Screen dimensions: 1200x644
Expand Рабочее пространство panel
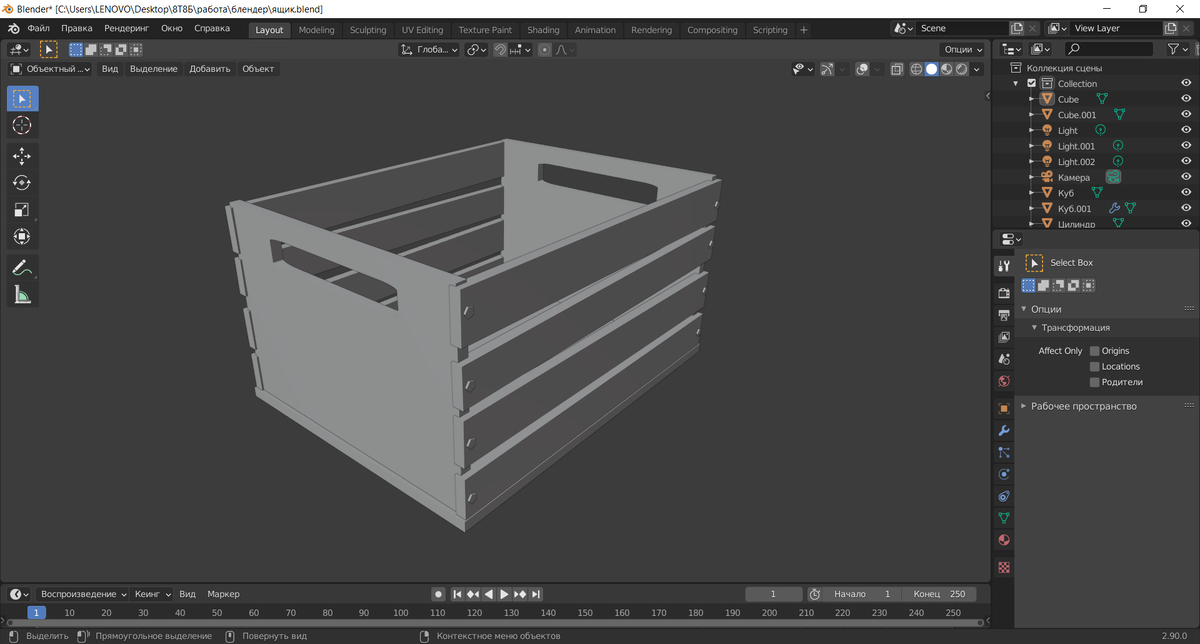pyautogui.click(x=1024, y=406)
